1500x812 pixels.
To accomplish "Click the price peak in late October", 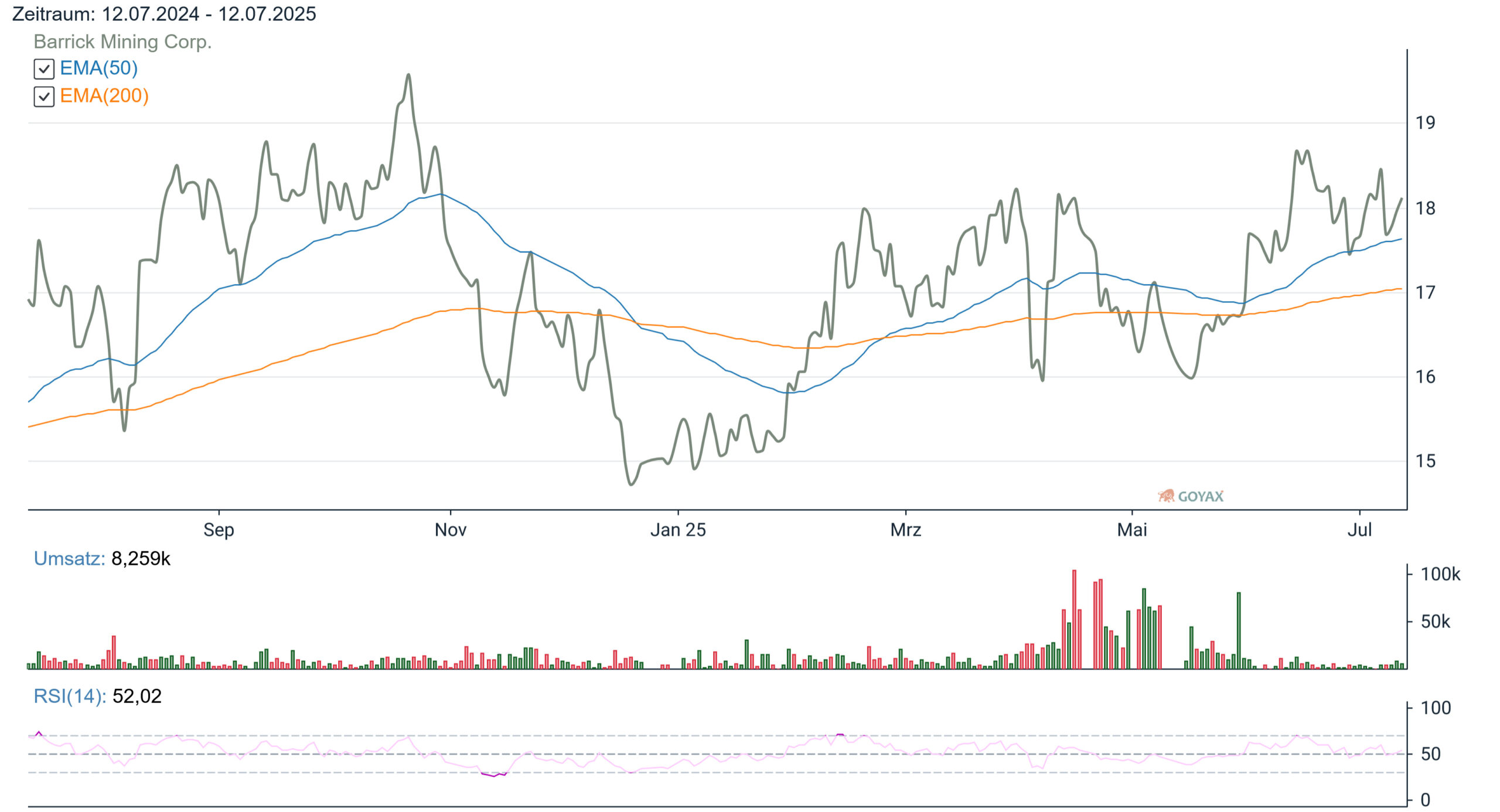I will 408,75.
